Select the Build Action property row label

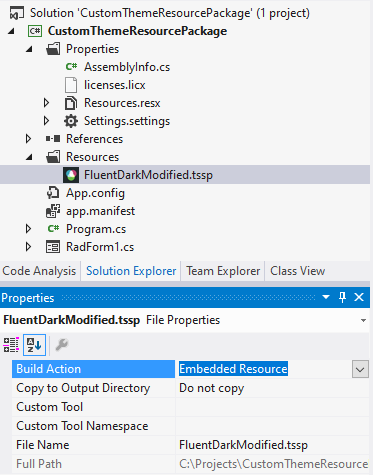tap(93, 369)
